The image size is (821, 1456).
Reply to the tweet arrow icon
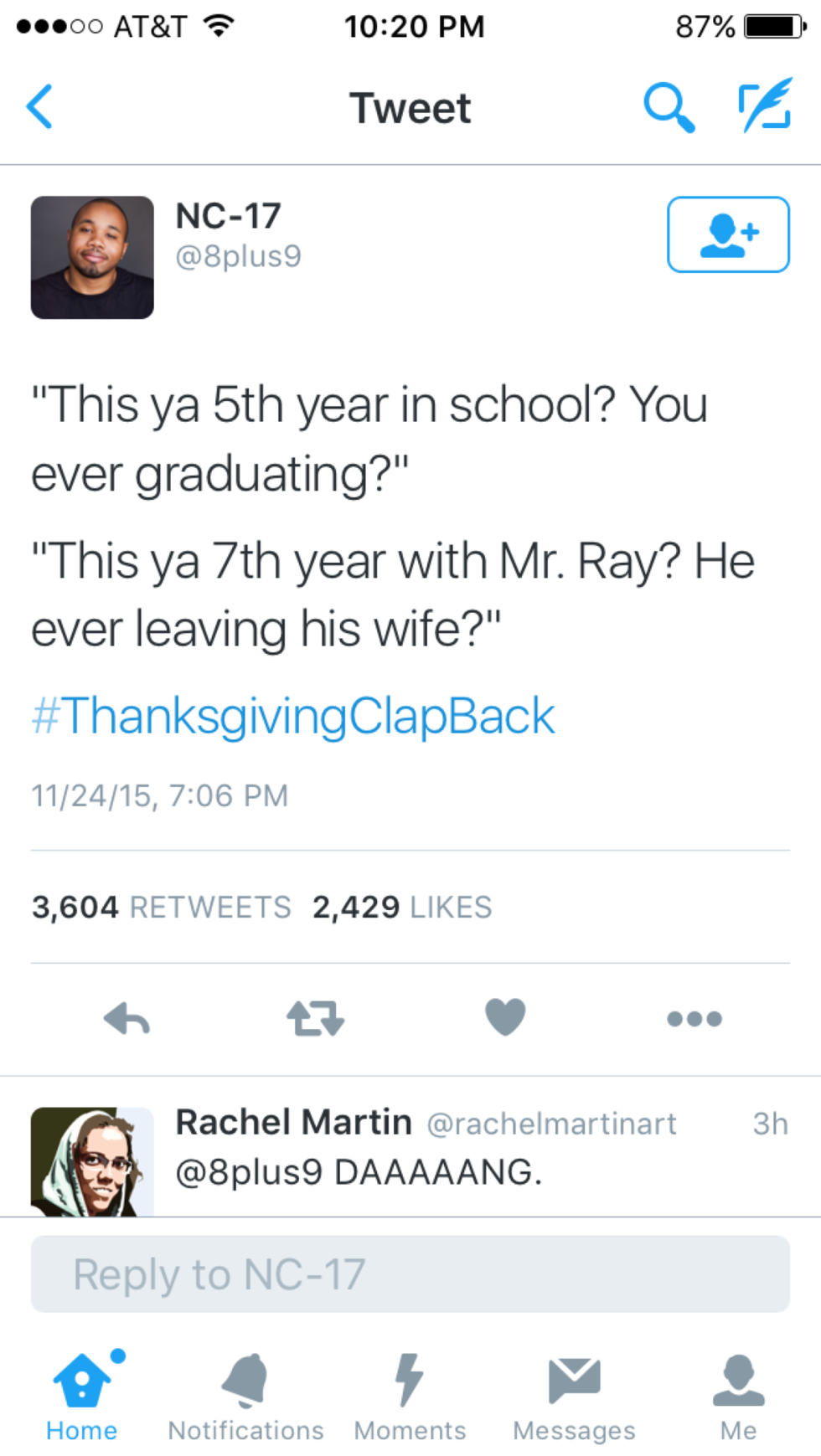point(127,1018)
